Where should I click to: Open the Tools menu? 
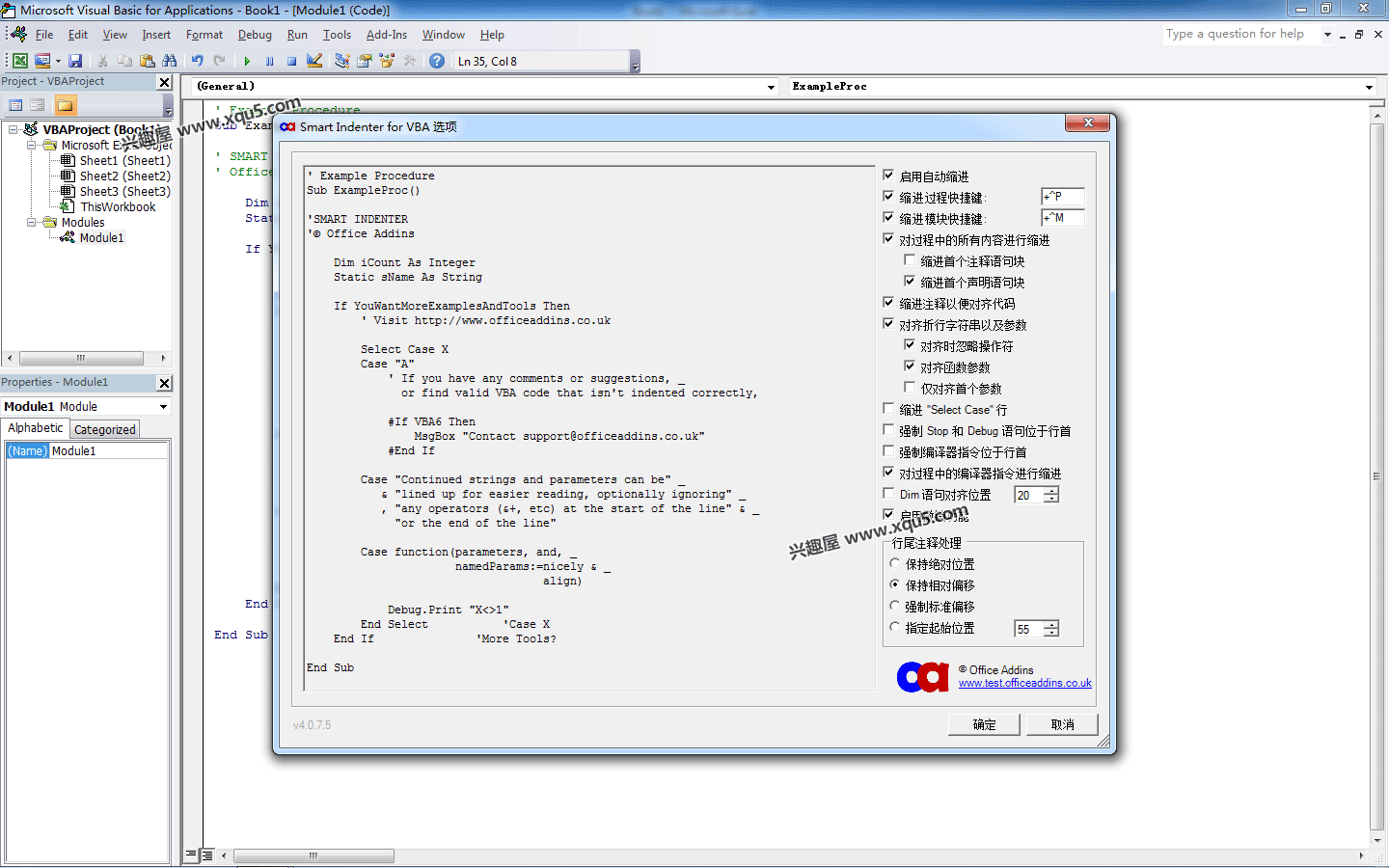pyautogui.click(x=337, y=35)
